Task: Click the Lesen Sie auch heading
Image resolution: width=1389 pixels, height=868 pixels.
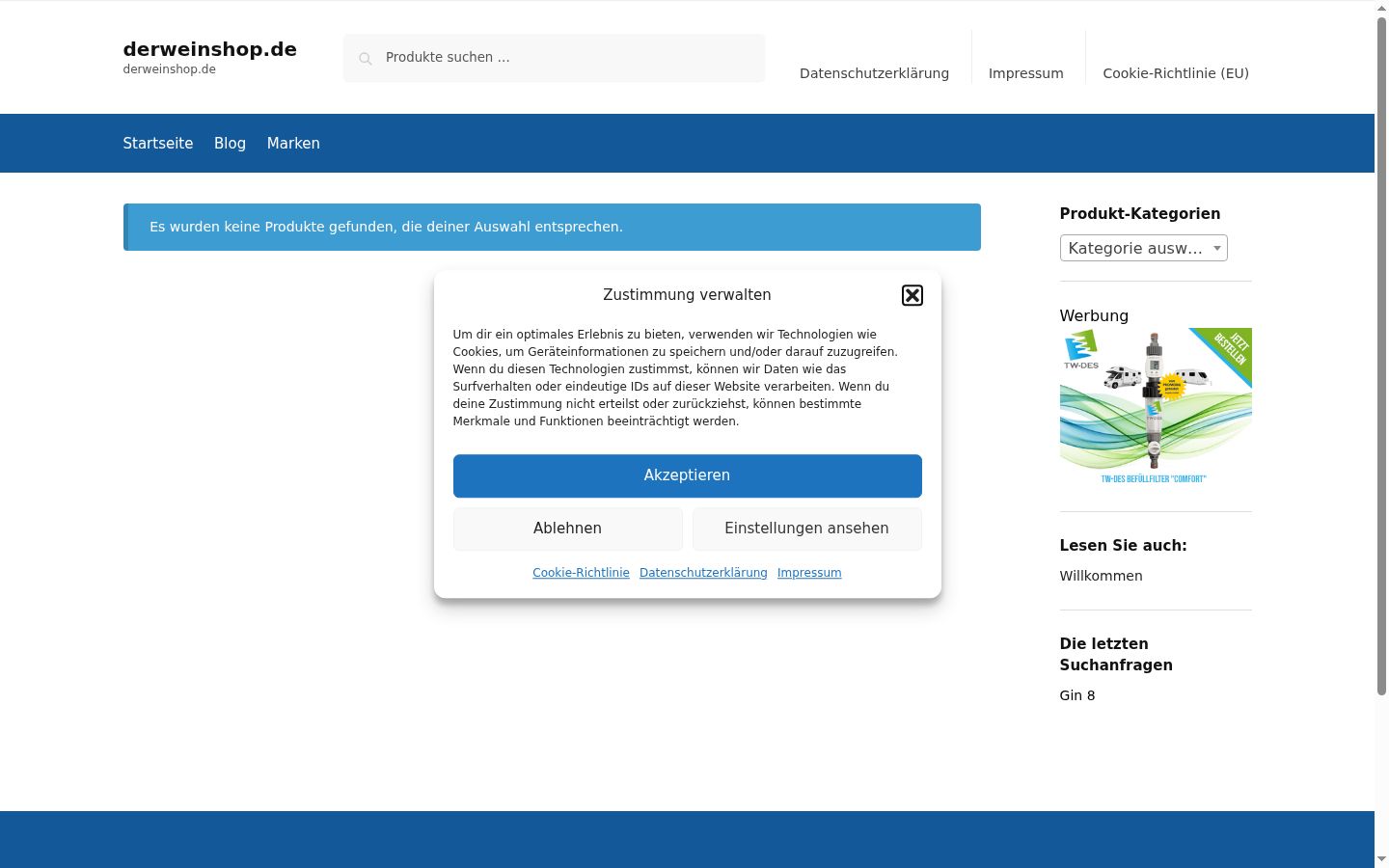Action: [x=1123, y=546]
